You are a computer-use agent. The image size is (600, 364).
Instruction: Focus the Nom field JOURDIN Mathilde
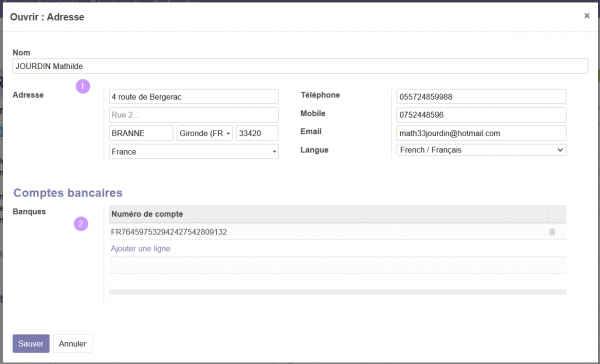pyautogui.click(x=300, y=66)
